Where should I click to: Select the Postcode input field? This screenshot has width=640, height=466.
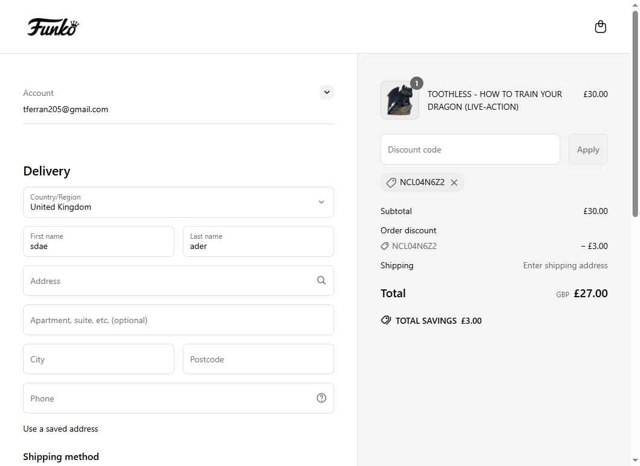point(258,359)
